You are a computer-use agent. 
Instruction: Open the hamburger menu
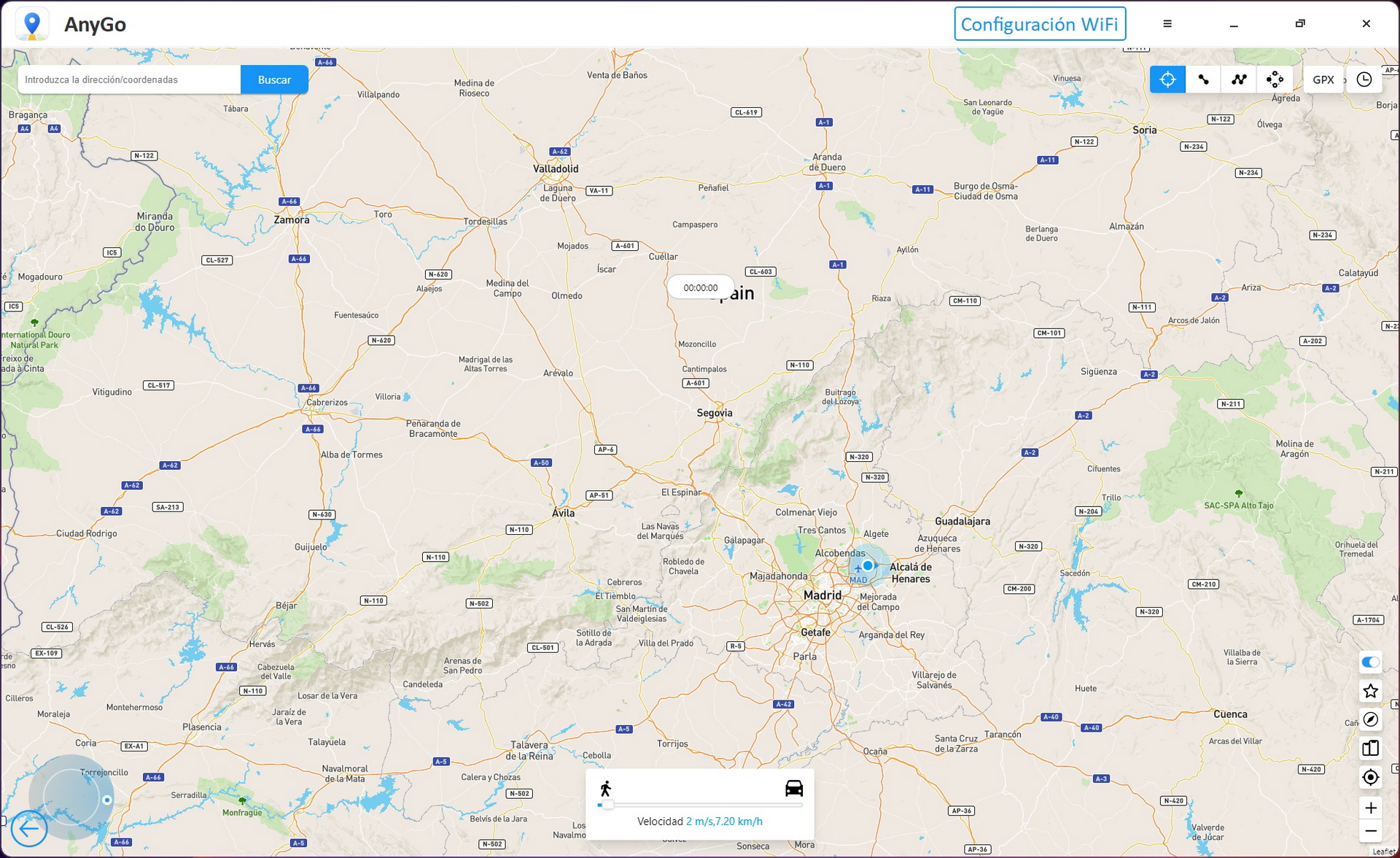click(1167, 24)
